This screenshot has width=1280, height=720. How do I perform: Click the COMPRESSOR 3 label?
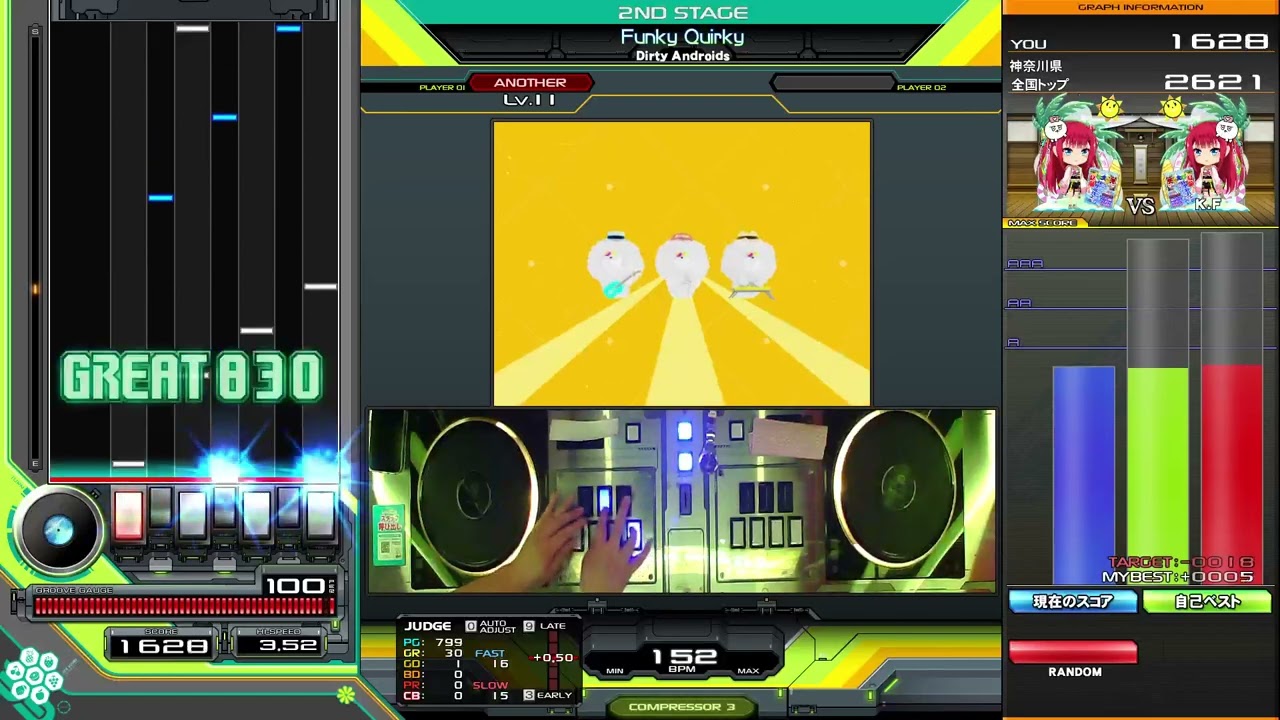[682, 707]
